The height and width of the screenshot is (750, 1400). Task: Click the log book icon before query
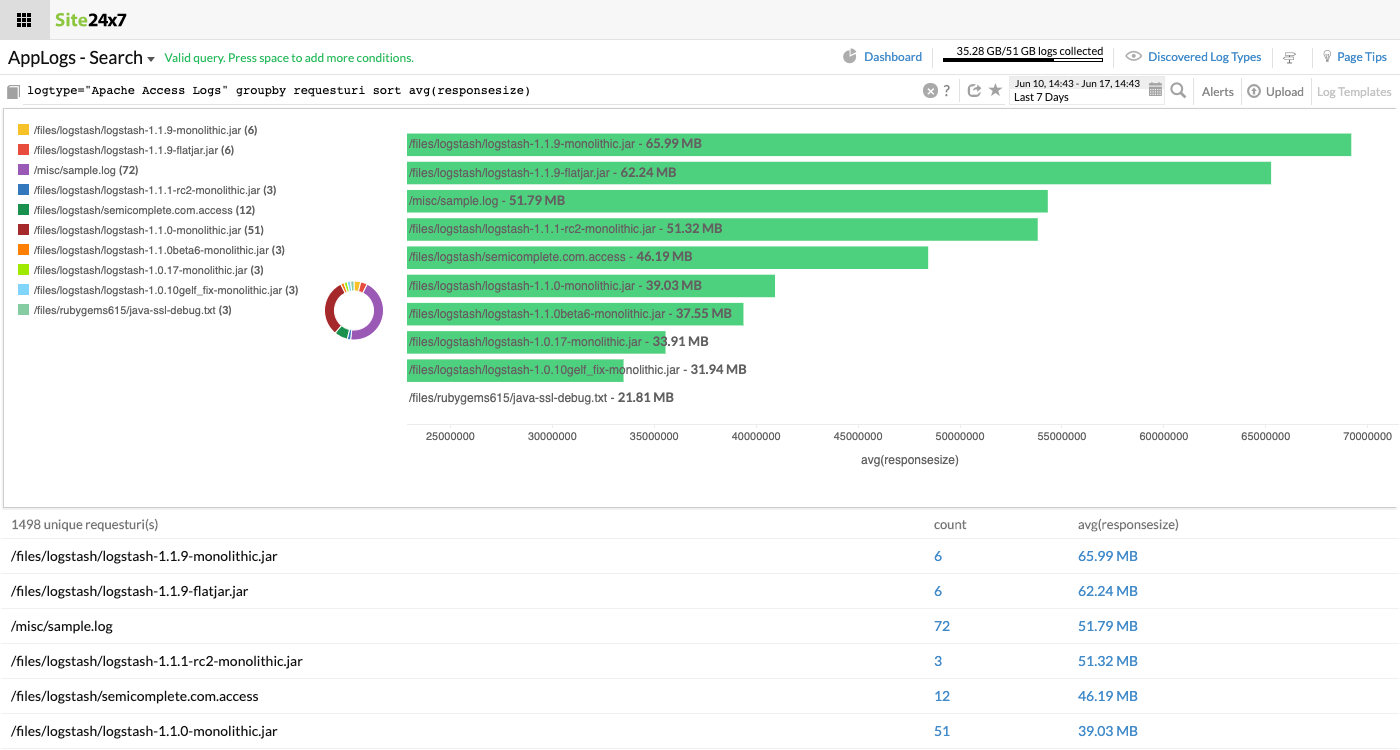[x=13, y=92]
